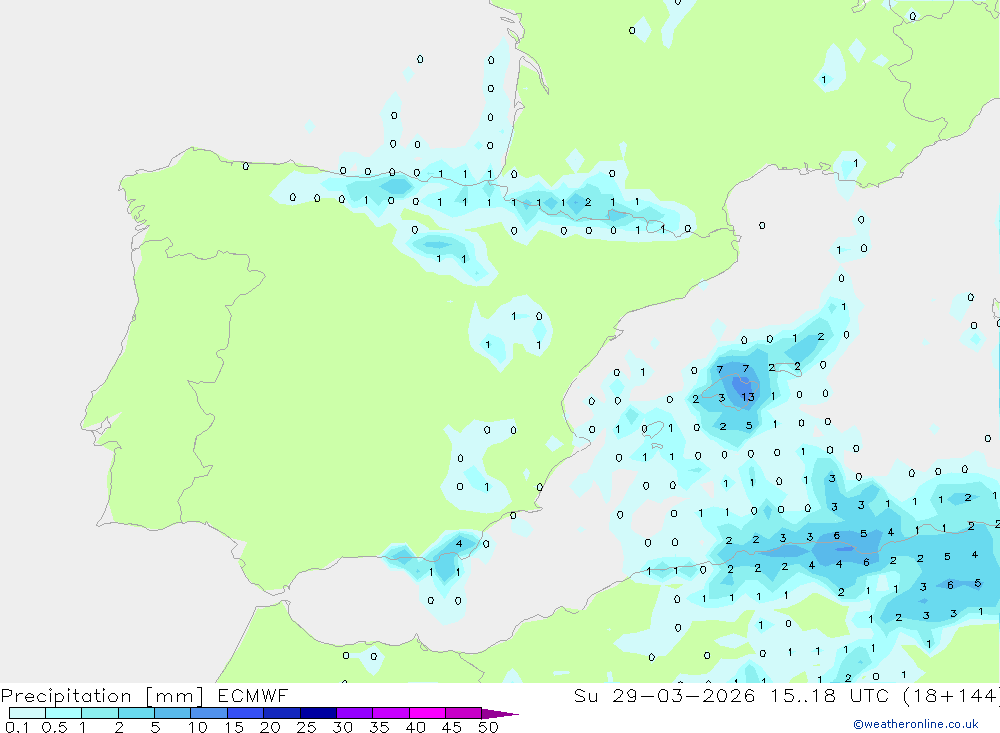This screenshot has height=733, width=1000.
Task: Click the 20–25 mm legend swatch
Action: coord(281,713)
